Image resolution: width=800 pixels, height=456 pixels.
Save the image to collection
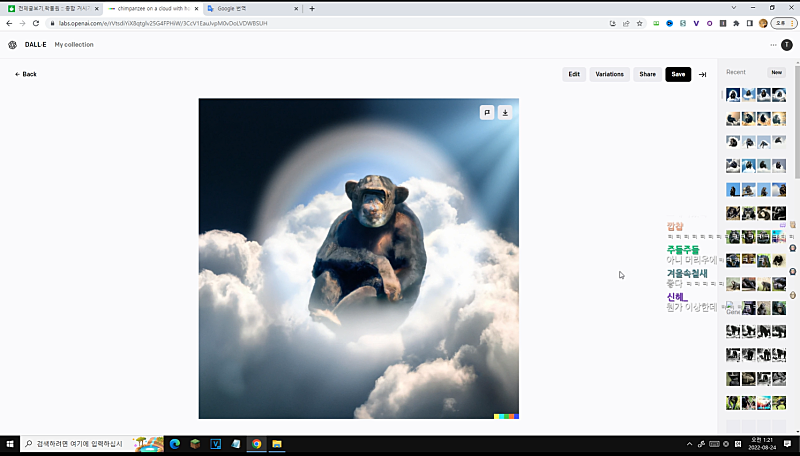pos(678,74)
